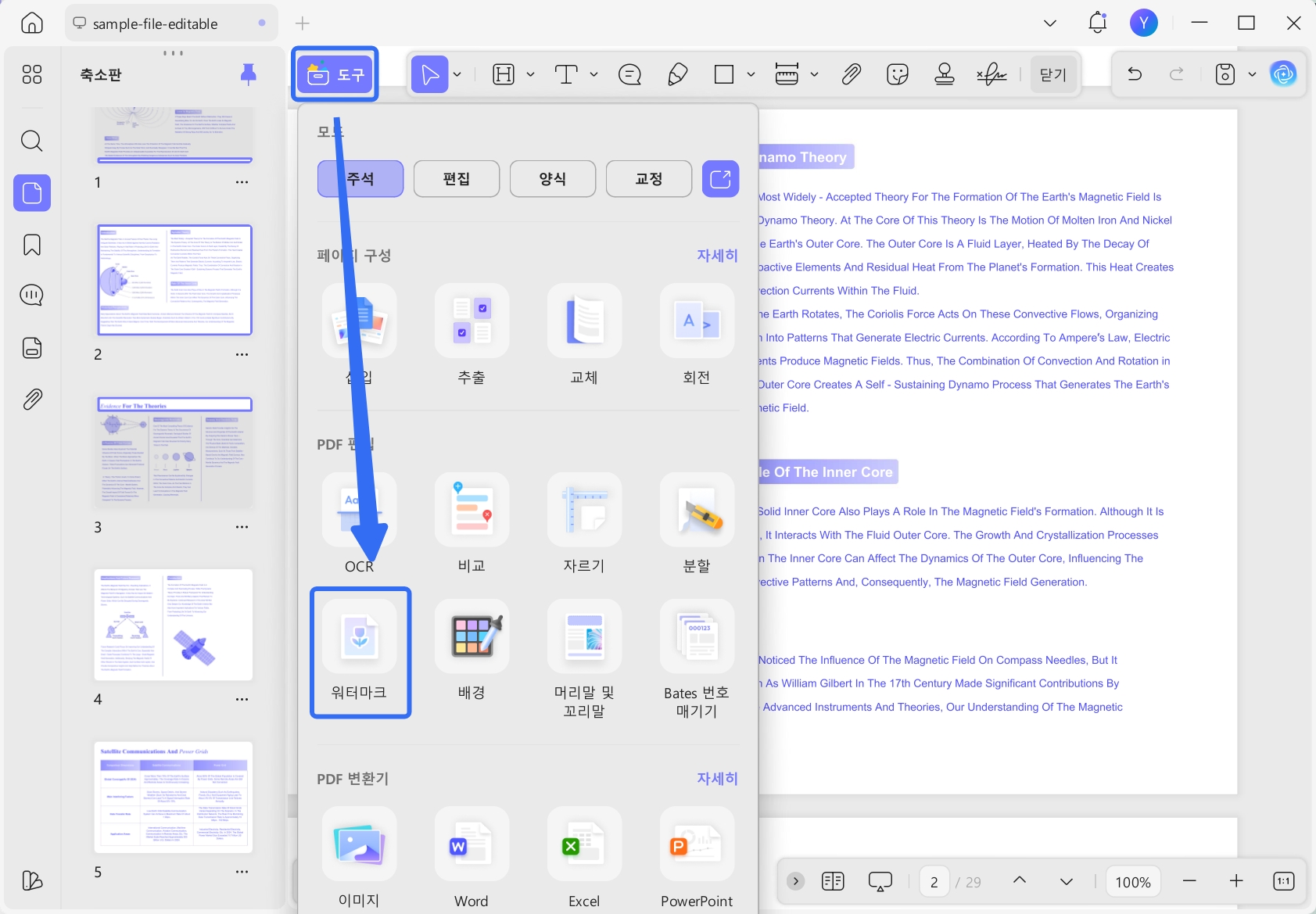The image size is (1316, 914).
Task: Open the sticker tool
Action: coord(898,74)
